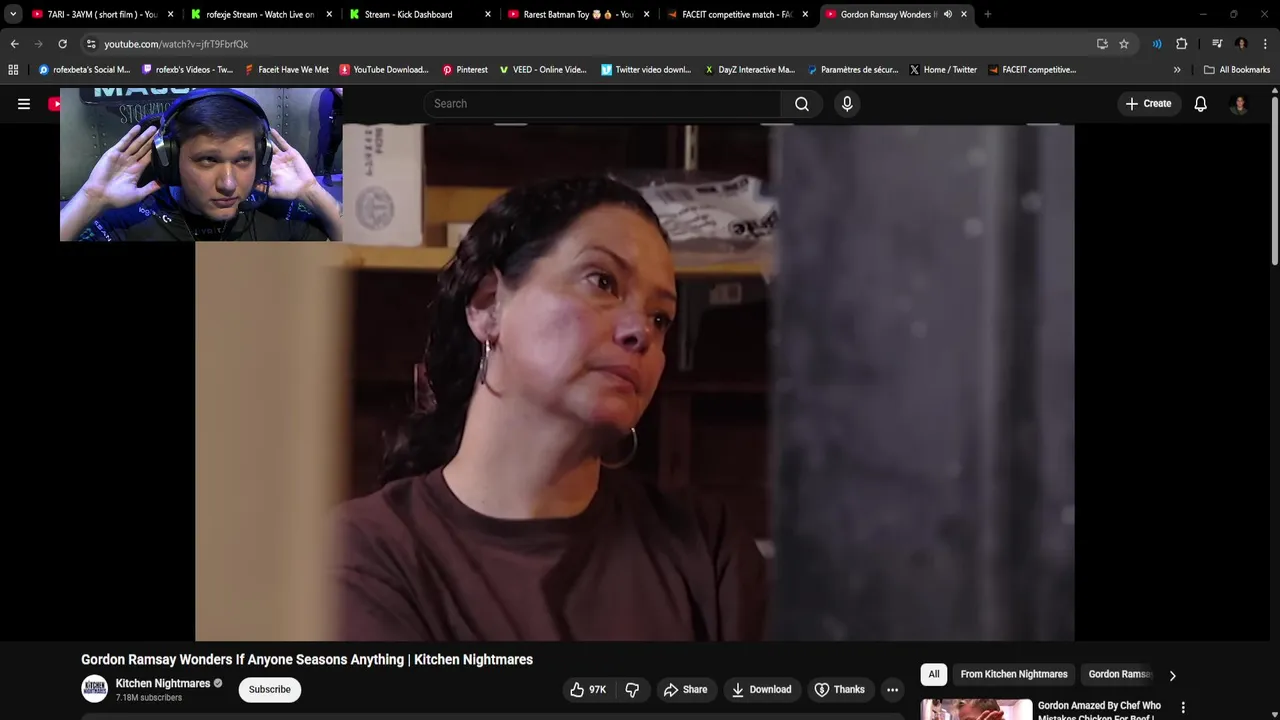The width and height of the screenshot is (1280, 720).
Task: Select the All filter chip
Action: coord(934,675)
